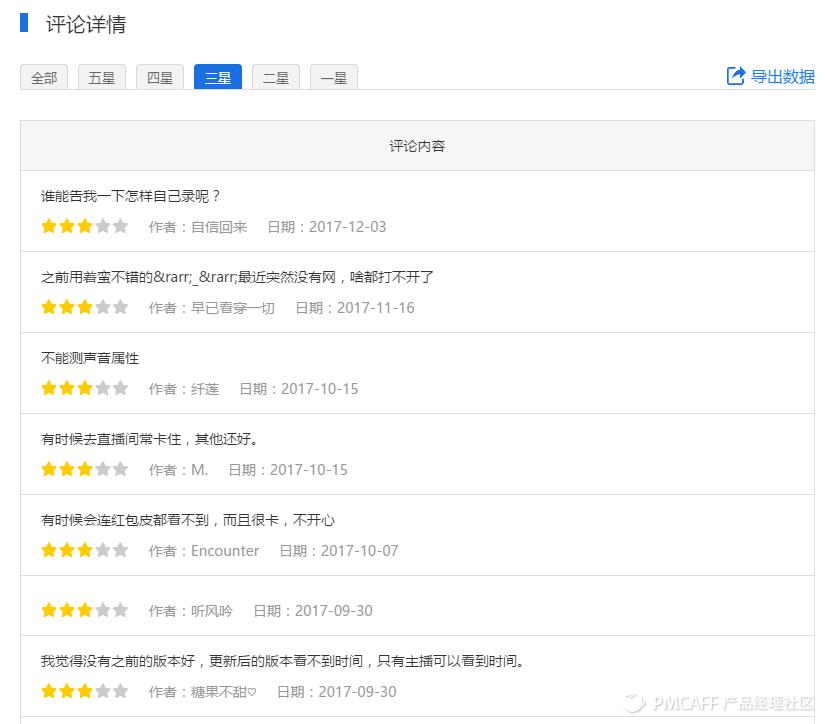Click the blue square icon beside 评论详情 title
This screenshot has width=825, height=724.
(x=25, y=24)
